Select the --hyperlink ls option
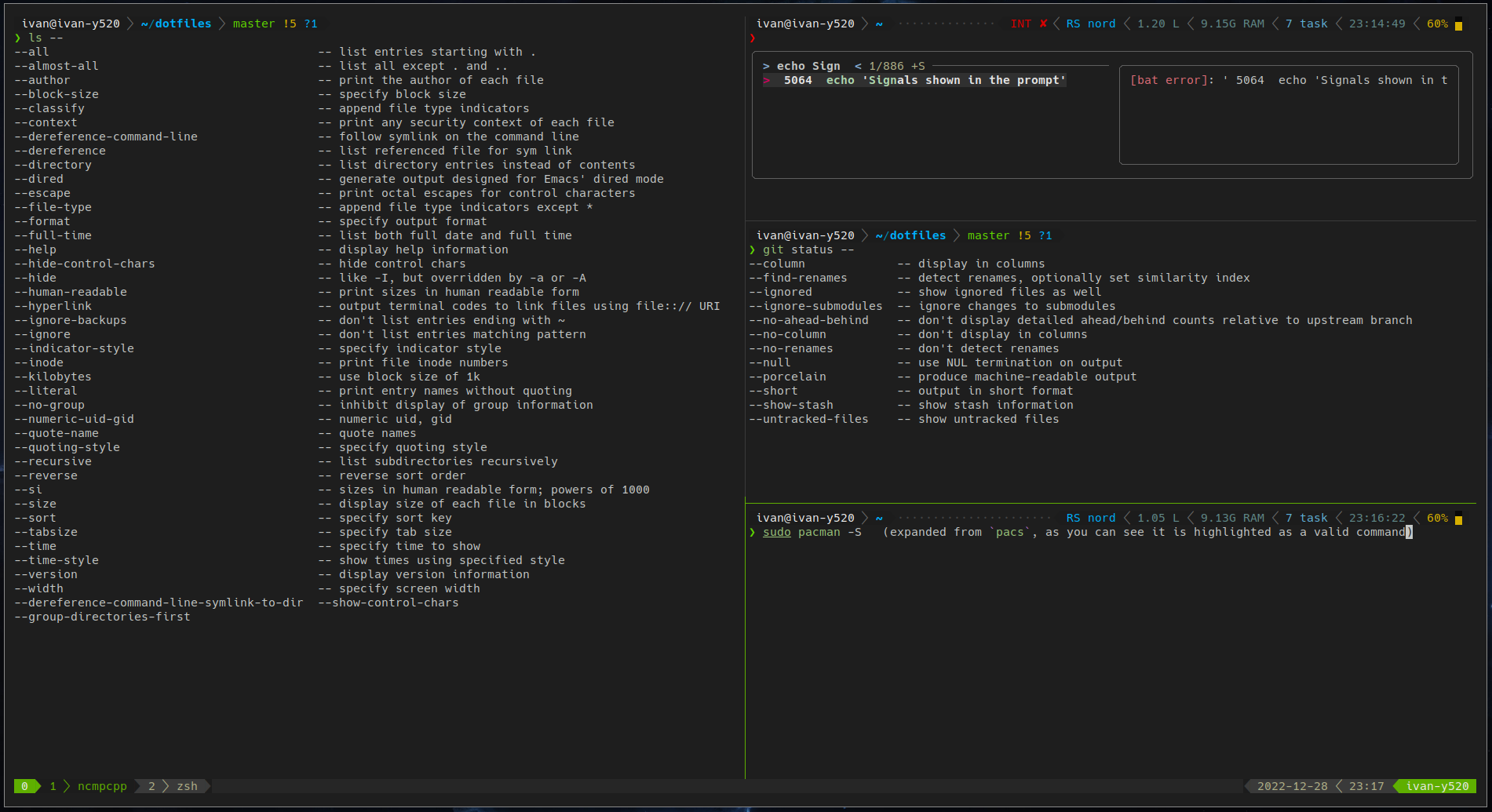1492x812 pixels. (53, 306)
